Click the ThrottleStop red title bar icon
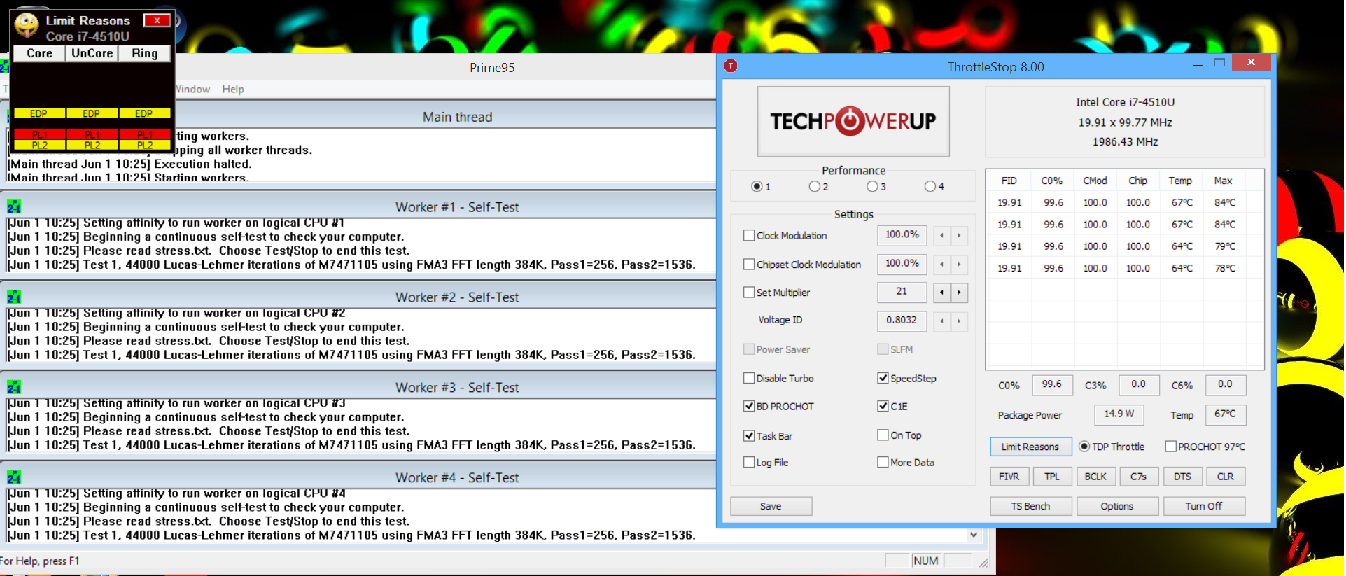The image size is (1346, 576). tap(731, 66)
